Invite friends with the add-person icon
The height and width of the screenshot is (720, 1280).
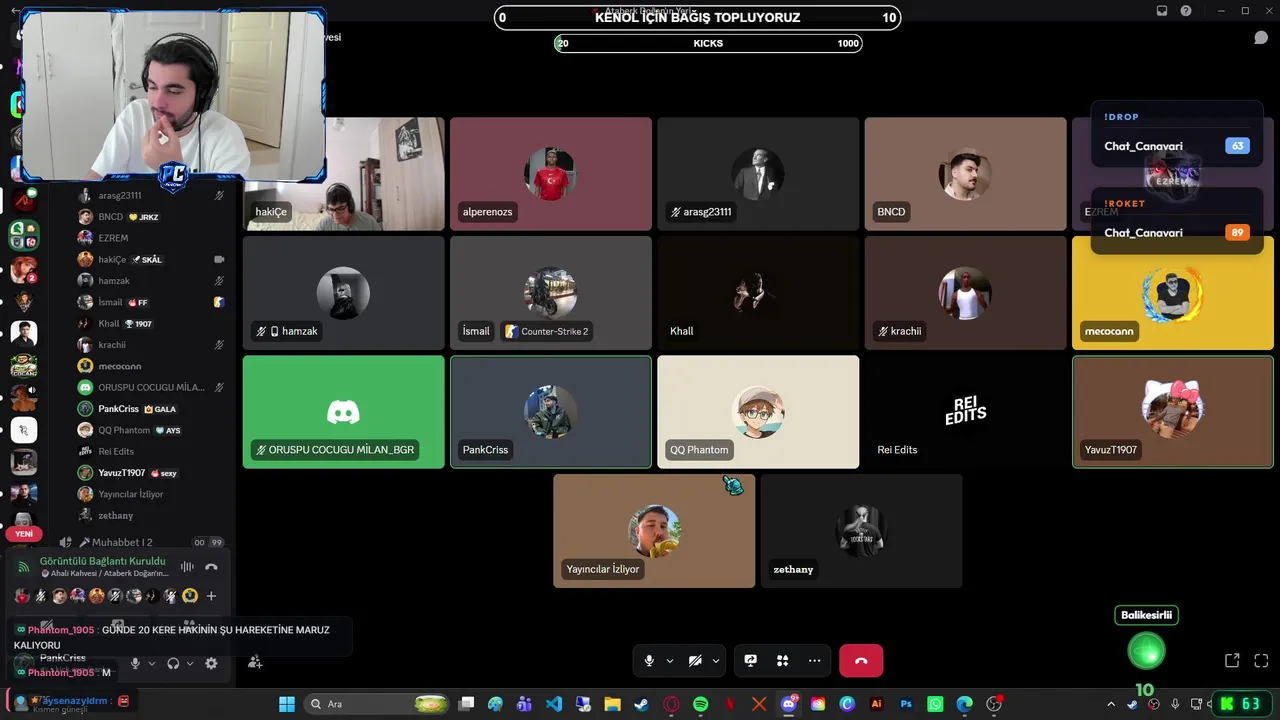[255, 661]
